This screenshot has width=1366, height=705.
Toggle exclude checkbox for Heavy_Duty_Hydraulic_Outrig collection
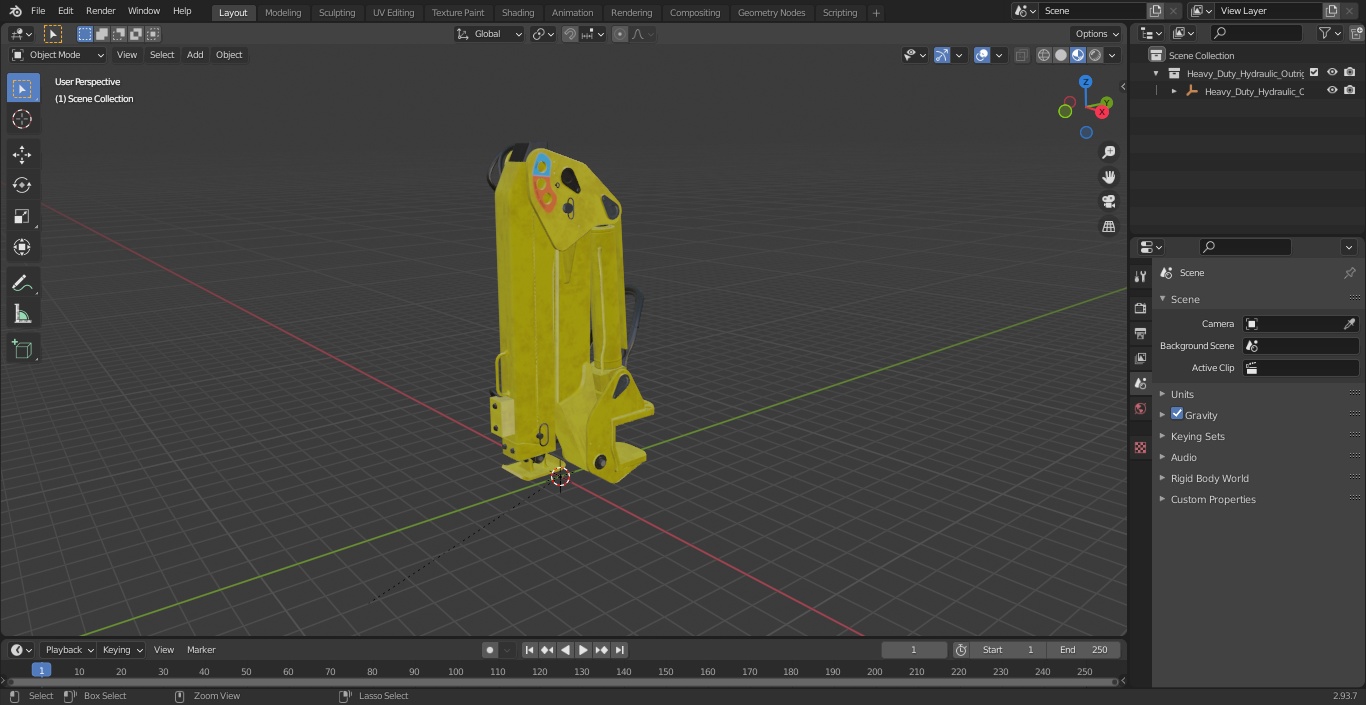(x=1314, y=72)
